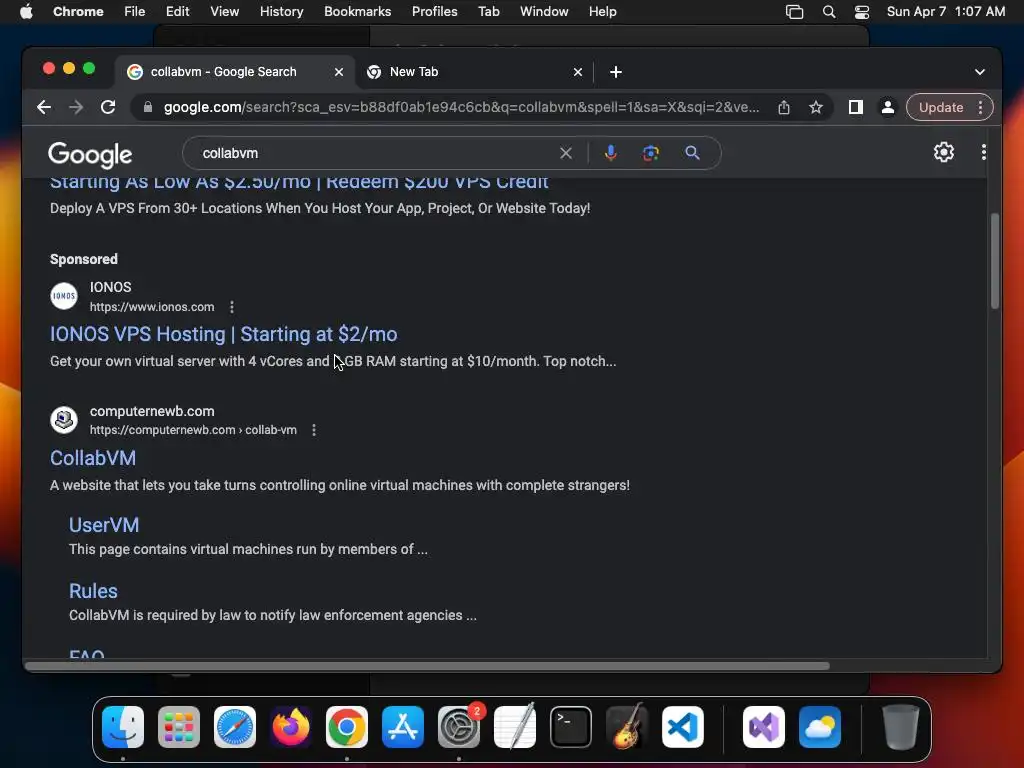Open a new browser tab
This screenshot has height=768, width=1024.
(616, 72)
